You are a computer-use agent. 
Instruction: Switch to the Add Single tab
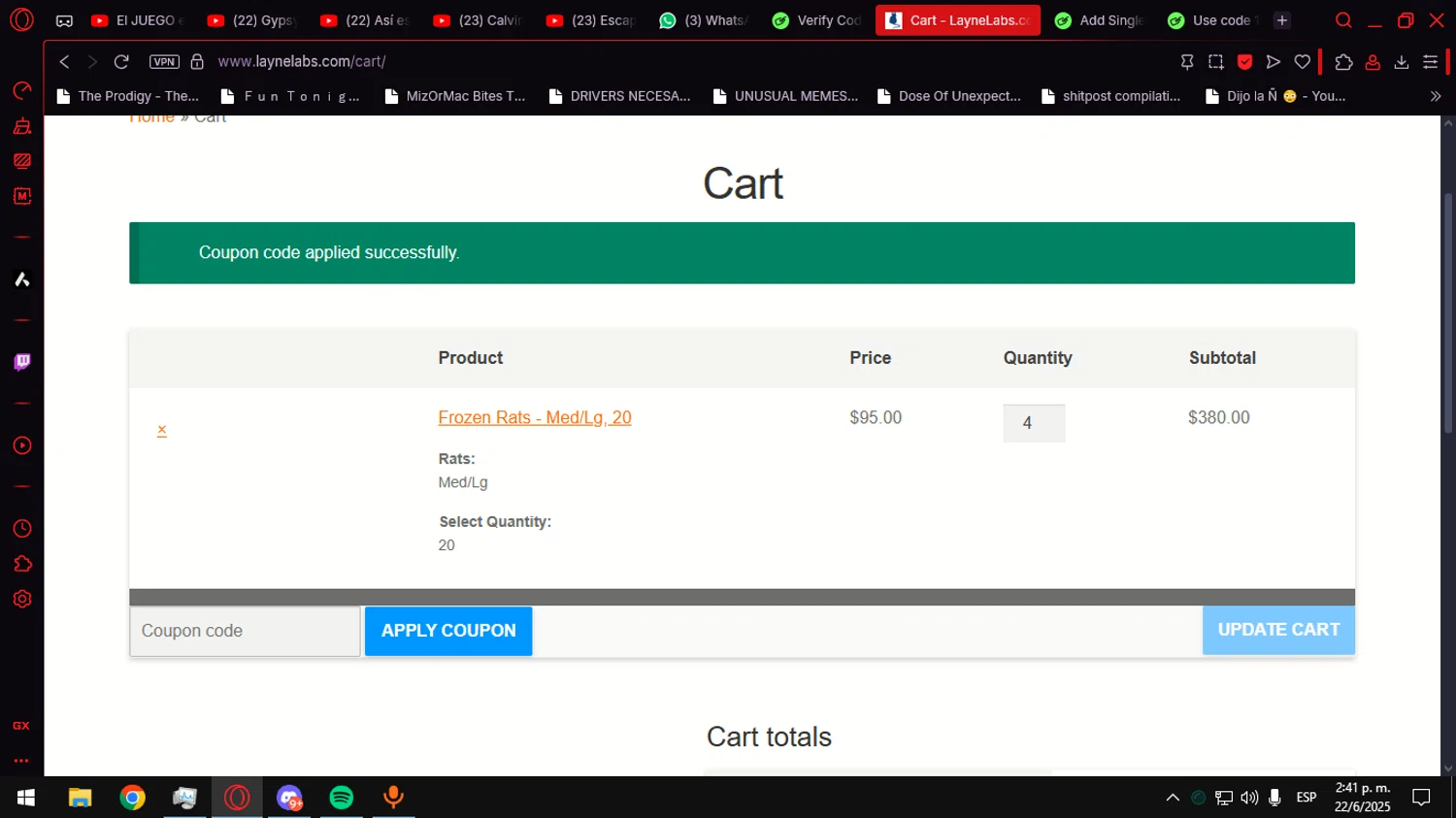[x=1100, y=20]
